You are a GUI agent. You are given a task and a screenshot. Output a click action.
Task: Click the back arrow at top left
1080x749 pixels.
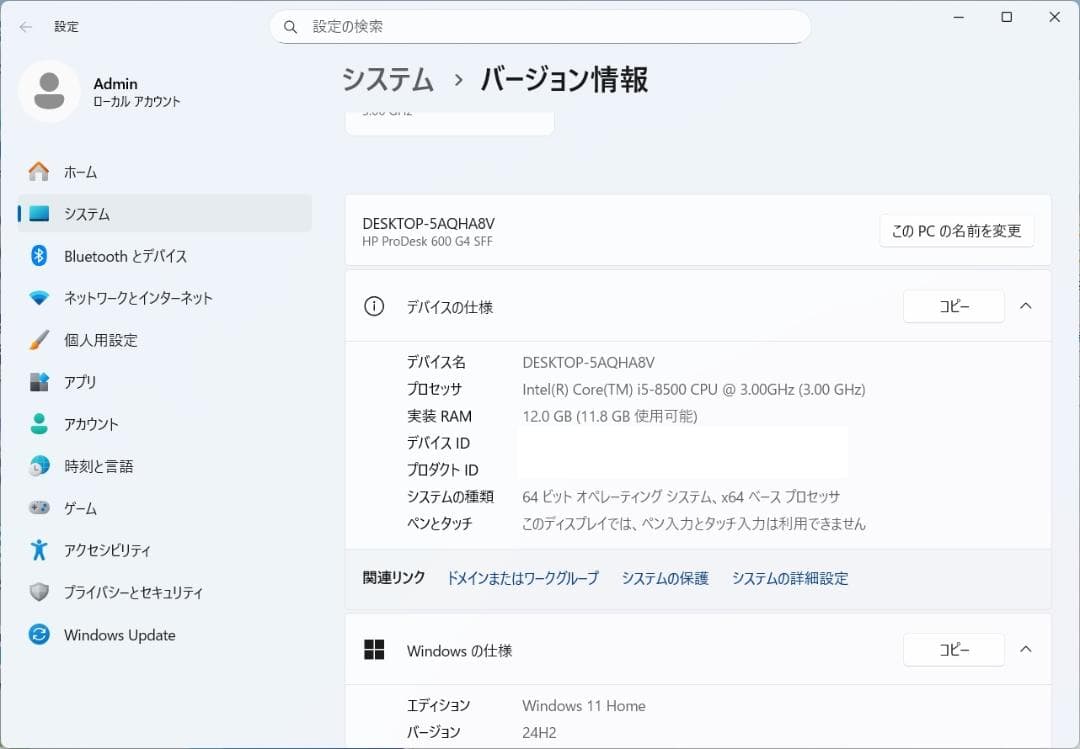pos(24,27)
